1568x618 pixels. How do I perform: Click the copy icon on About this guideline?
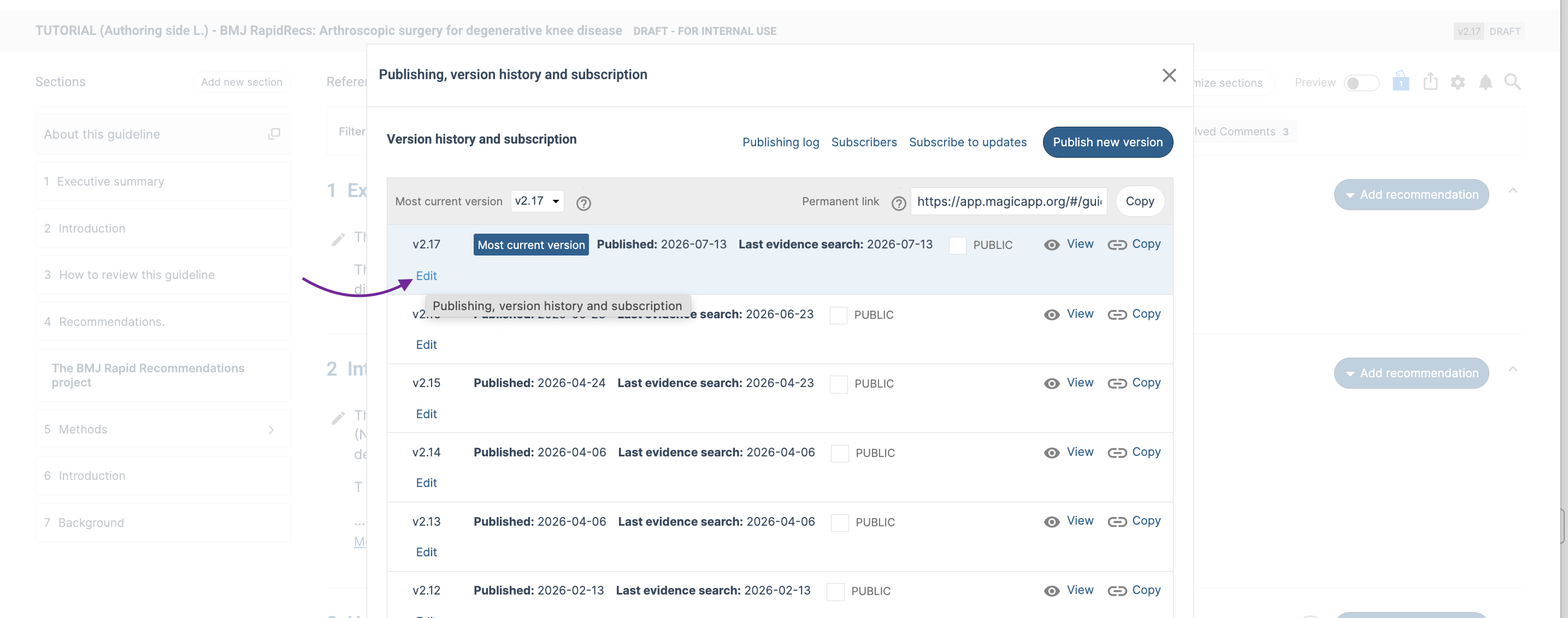[x=274, y=134]
